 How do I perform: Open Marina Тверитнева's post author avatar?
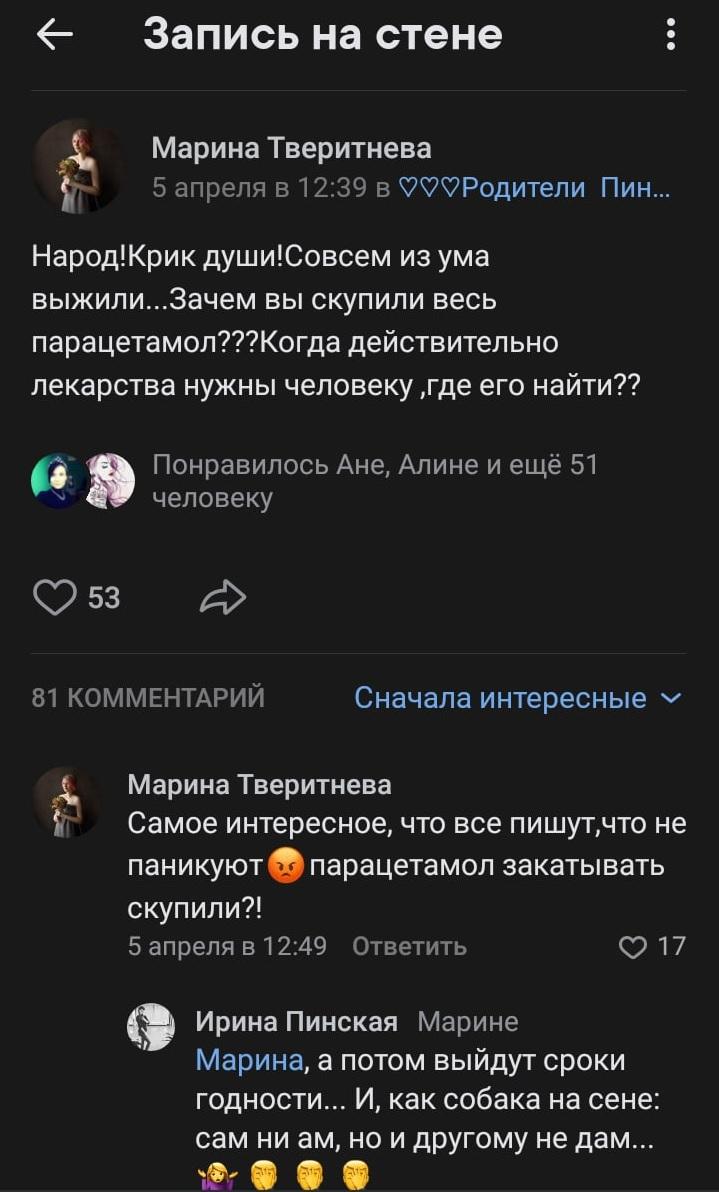coord(78,167)
